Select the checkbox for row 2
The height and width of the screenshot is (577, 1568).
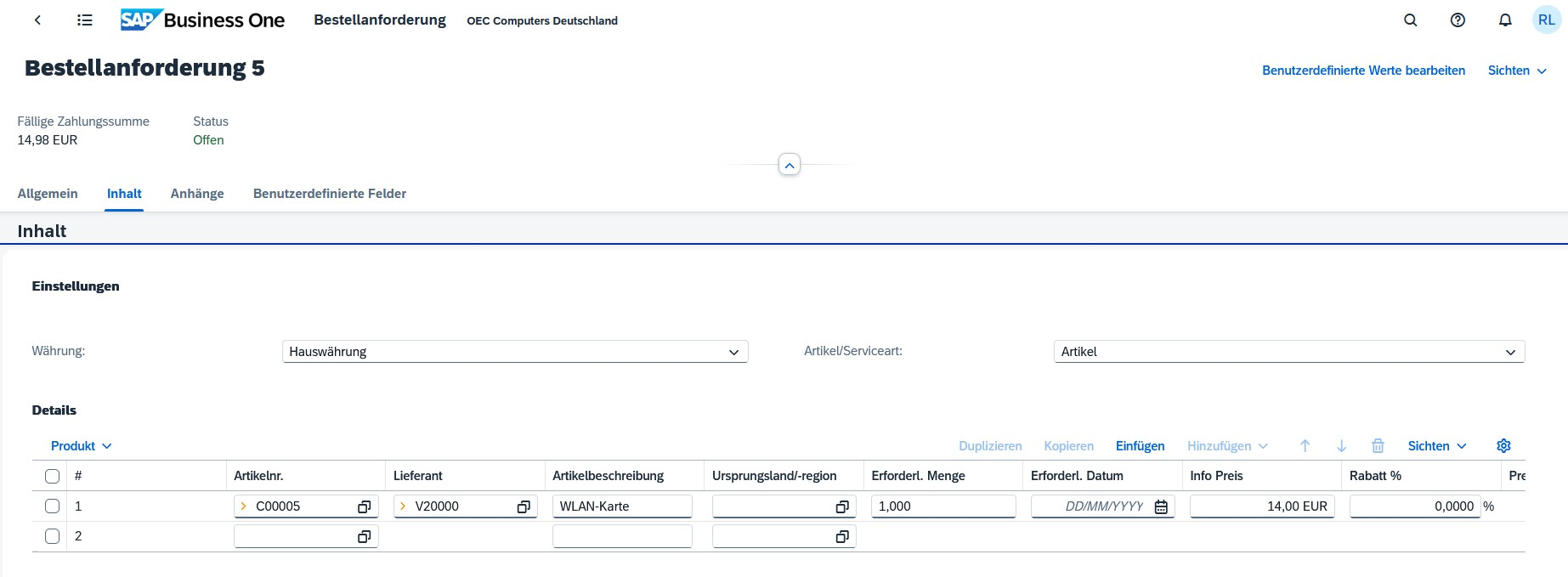[x=52, y=536]
